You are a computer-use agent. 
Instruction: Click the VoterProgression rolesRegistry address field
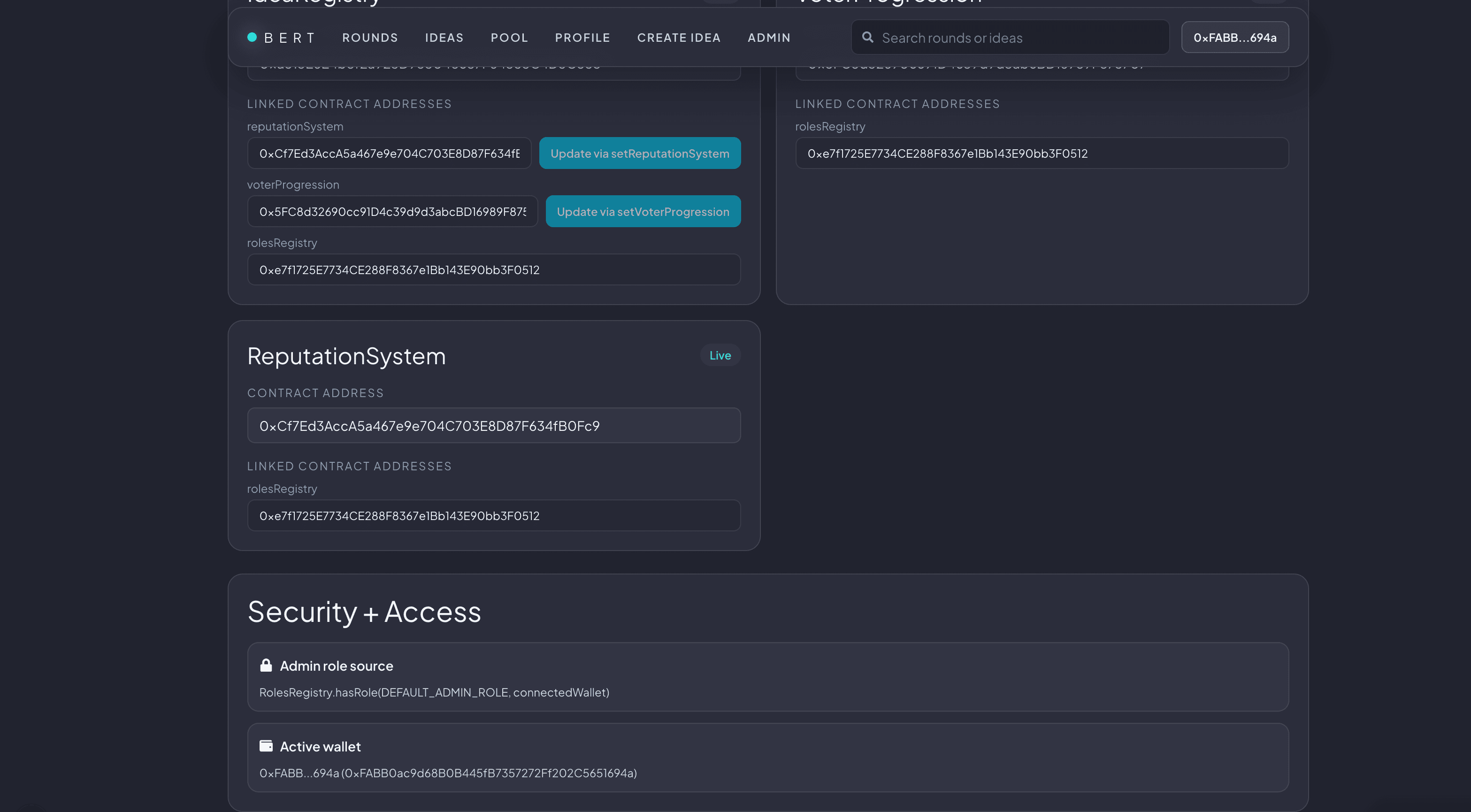point(1042,153)
